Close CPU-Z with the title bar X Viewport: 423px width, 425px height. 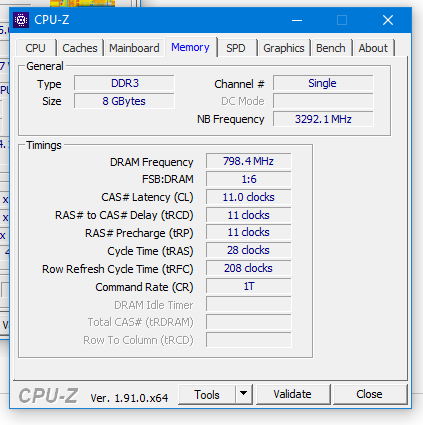click(x=388, y=21)
